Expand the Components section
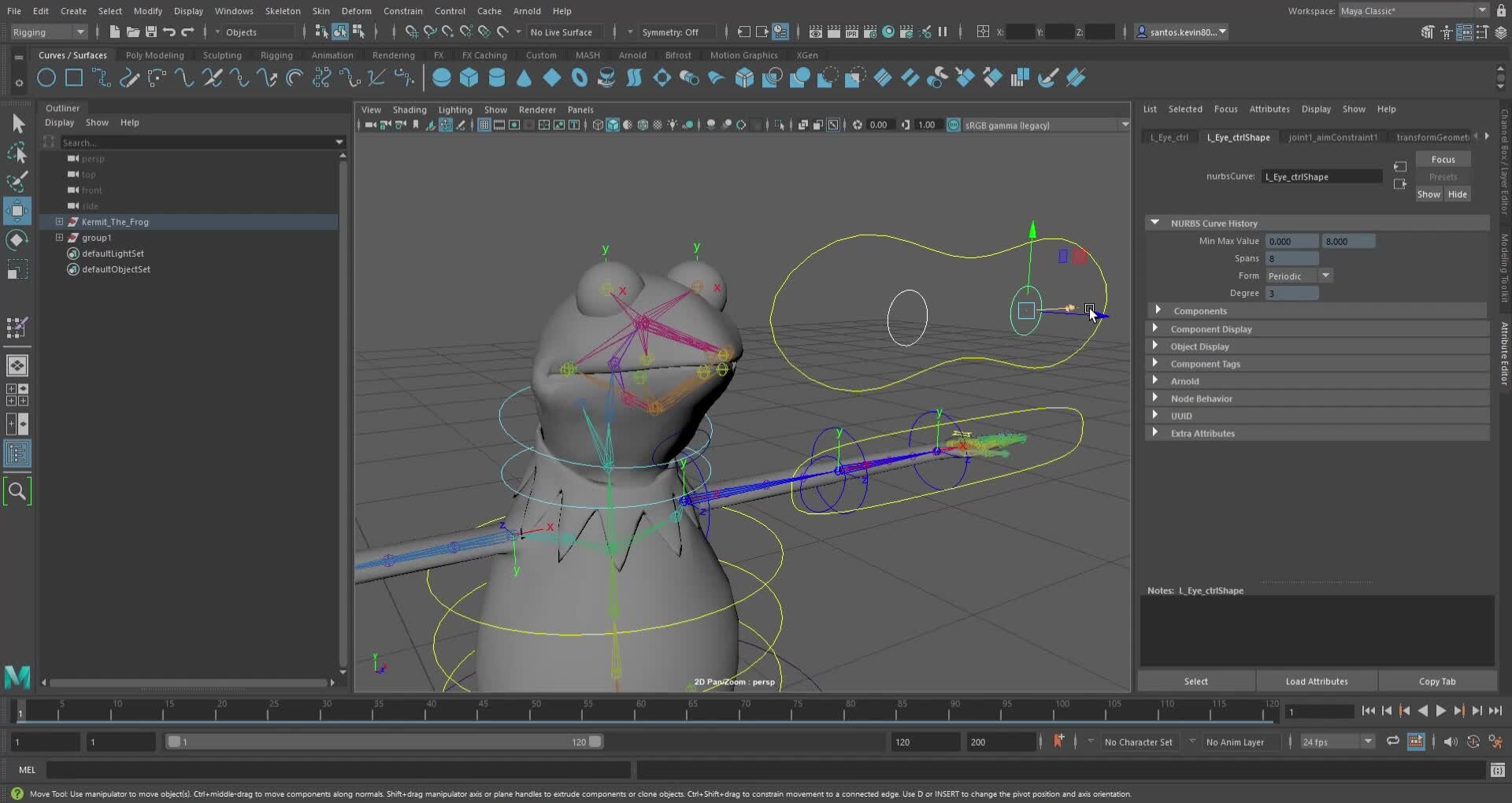 click(x=1158, y=310)
